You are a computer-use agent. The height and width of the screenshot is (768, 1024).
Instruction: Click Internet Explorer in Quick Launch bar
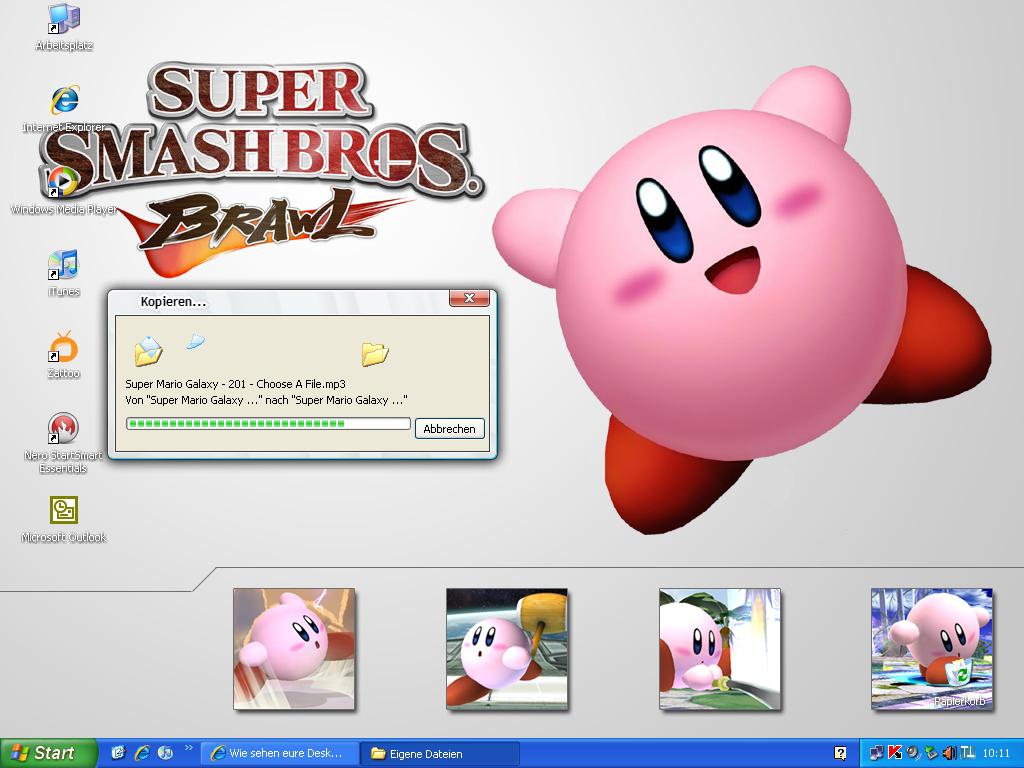pyautogui.click(x=142, y=752)
